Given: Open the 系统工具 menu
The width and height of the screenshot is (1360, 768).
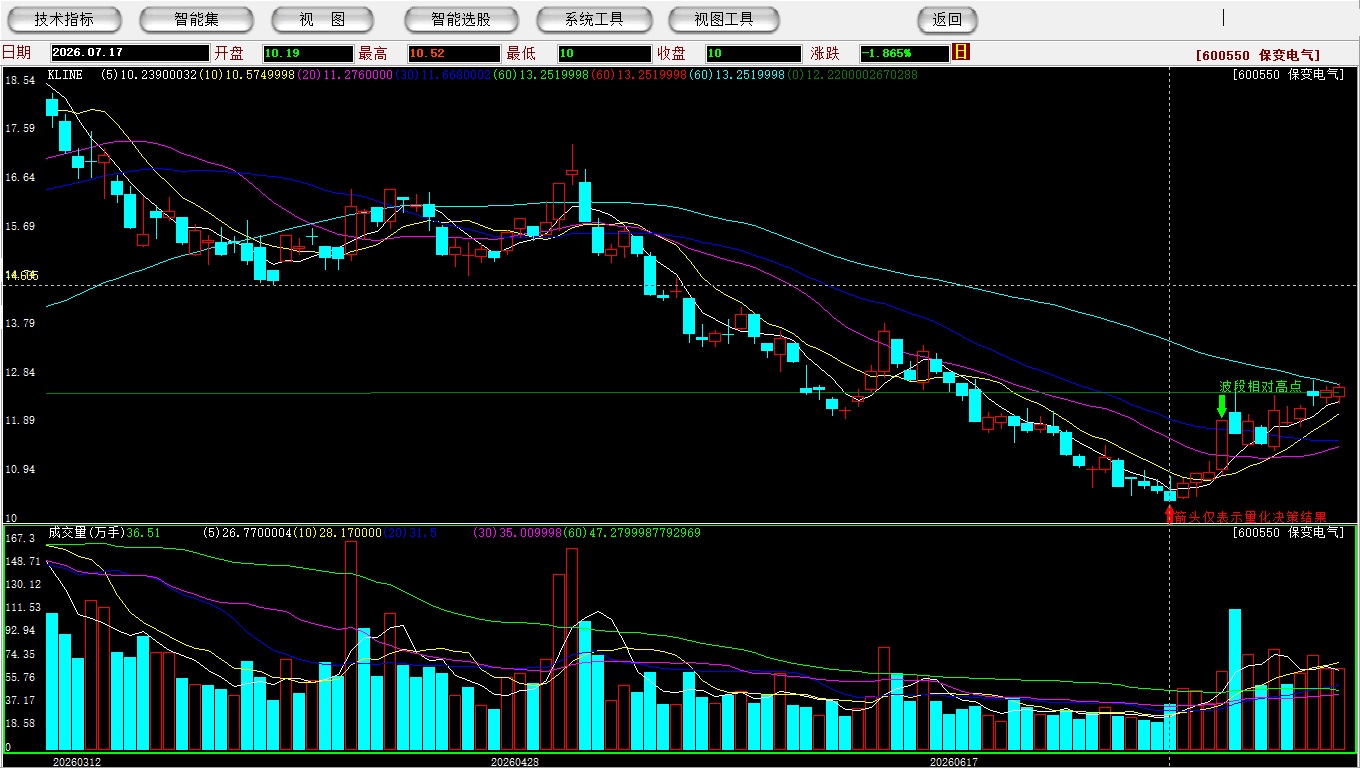Looking at the screenshot, I should click(x=594, y=19).
